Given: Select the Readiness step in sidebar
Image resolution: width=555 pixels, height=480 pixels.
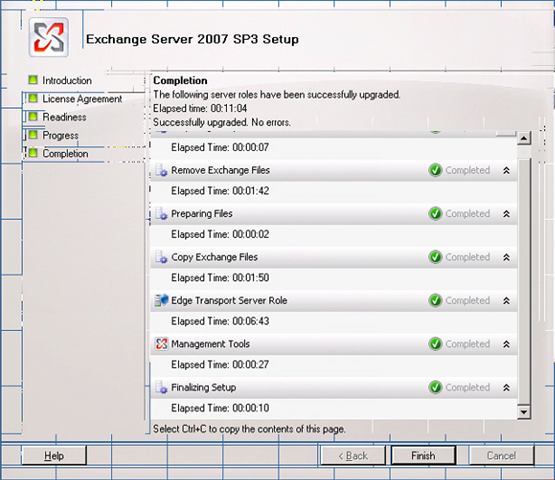Looking at the screenshot, I should coord(57,117).
